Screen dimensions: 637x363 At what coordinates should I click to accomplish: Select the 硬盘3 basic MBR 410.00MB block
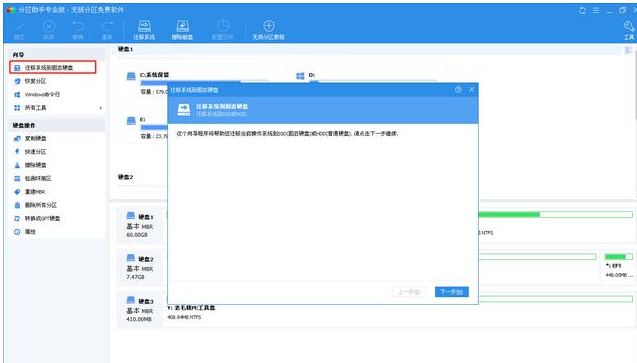pyautogui.click(x=140, y=310)
